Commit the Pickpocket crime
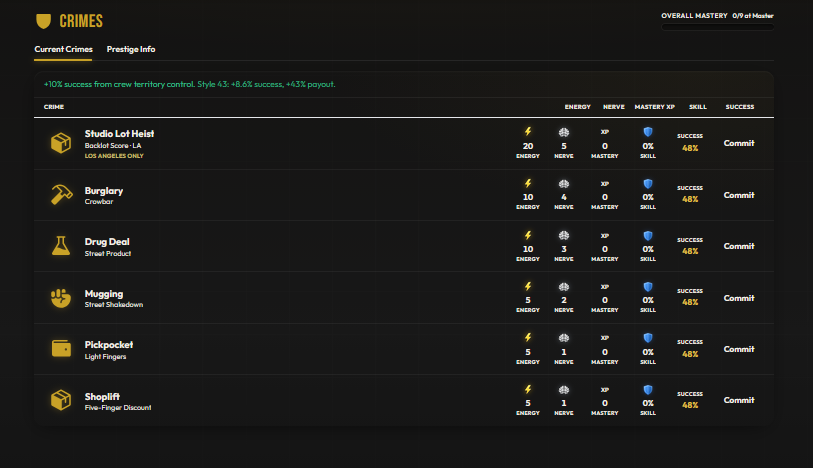 point(739,349)
